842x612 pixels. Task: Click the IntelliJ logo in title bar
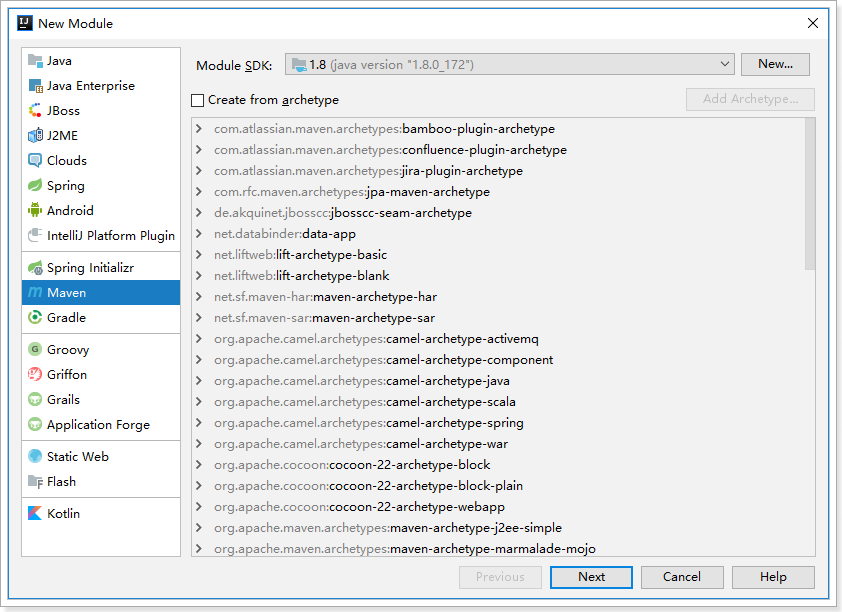[x=25, y=23]
